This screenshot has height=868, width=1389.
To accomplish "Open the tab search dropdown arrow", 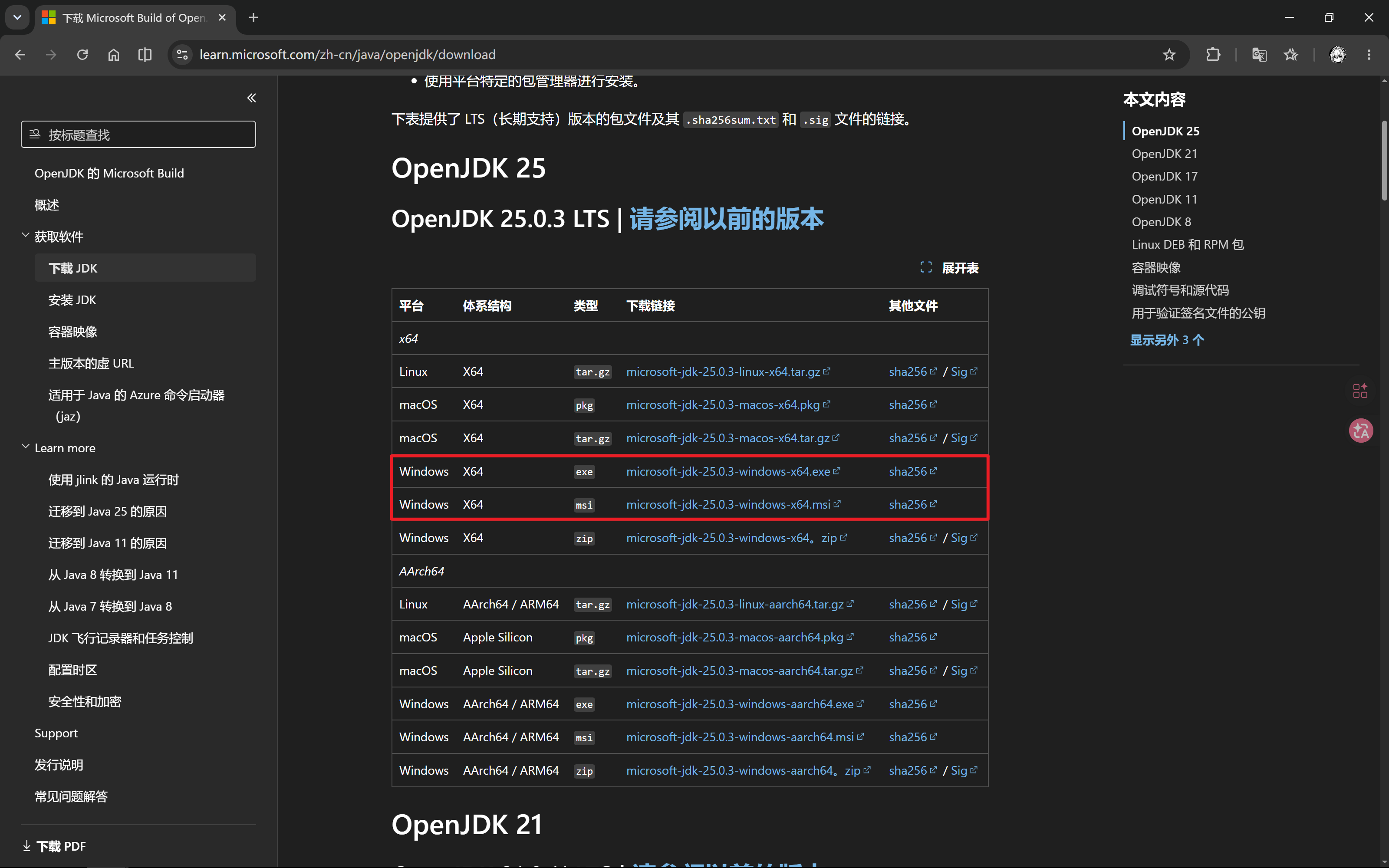I will 17,17.
